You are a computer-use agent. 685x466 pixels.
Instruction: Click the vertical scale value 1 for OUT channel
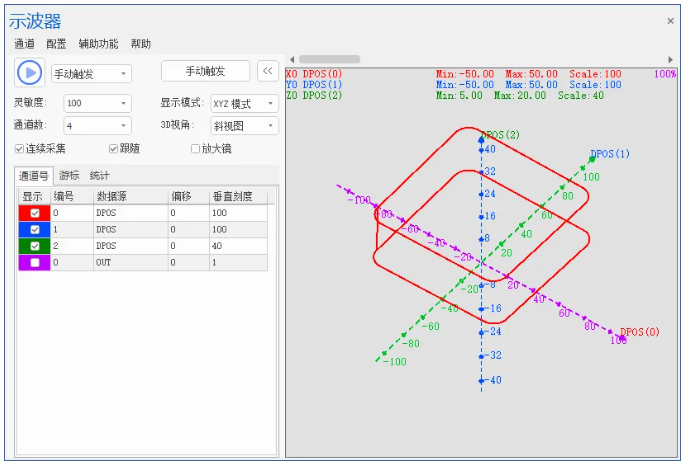pyautogui.click(x=239, y=262)
